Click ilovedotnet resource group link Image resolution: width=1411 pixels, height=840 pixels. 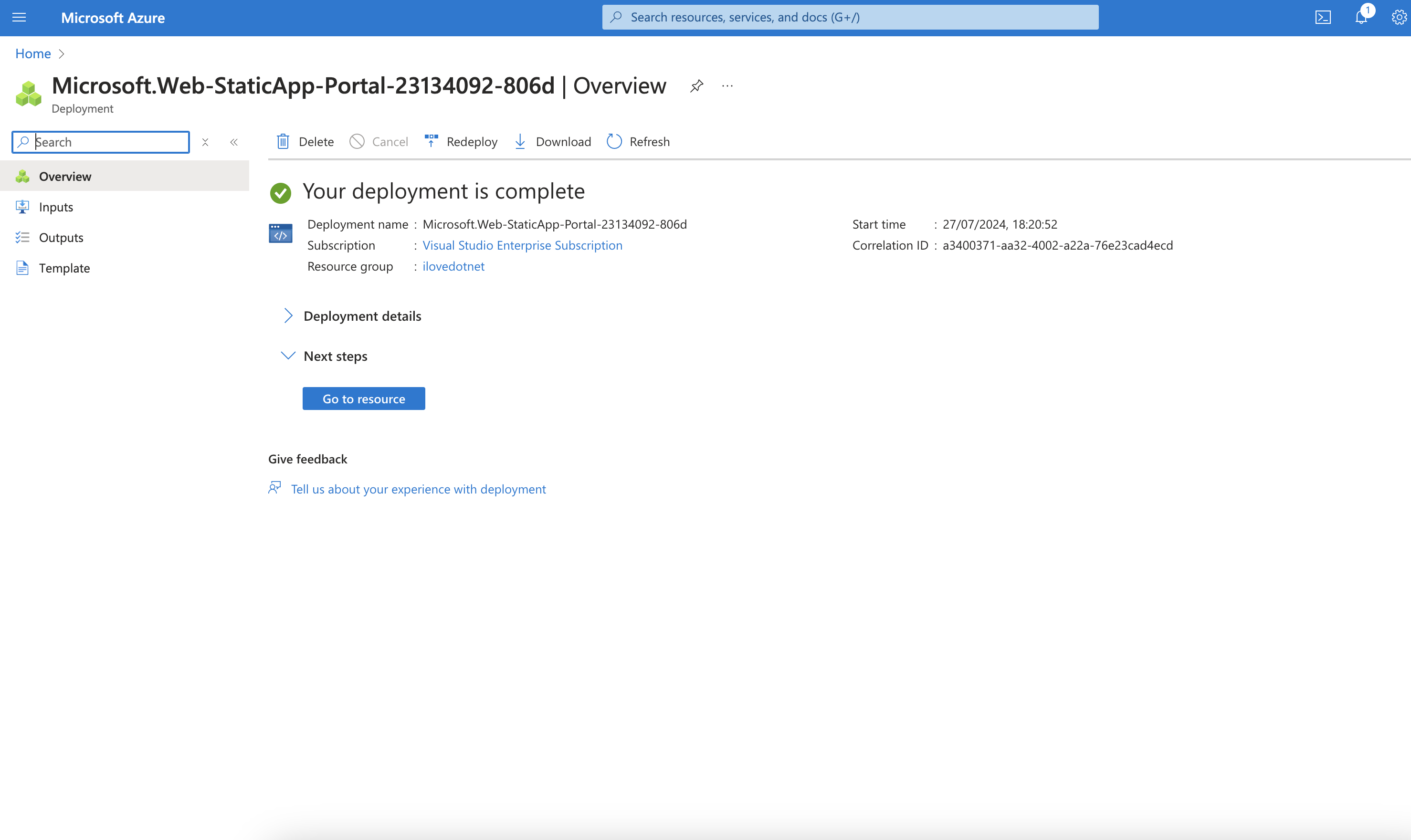point(454,265)
